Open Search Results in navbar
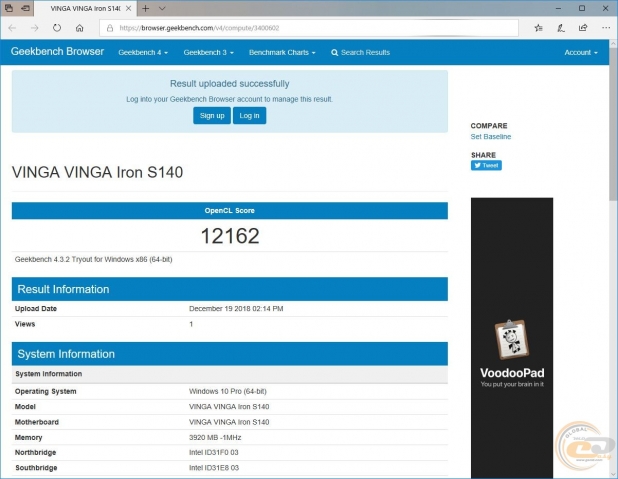 [x=361, y=52]
